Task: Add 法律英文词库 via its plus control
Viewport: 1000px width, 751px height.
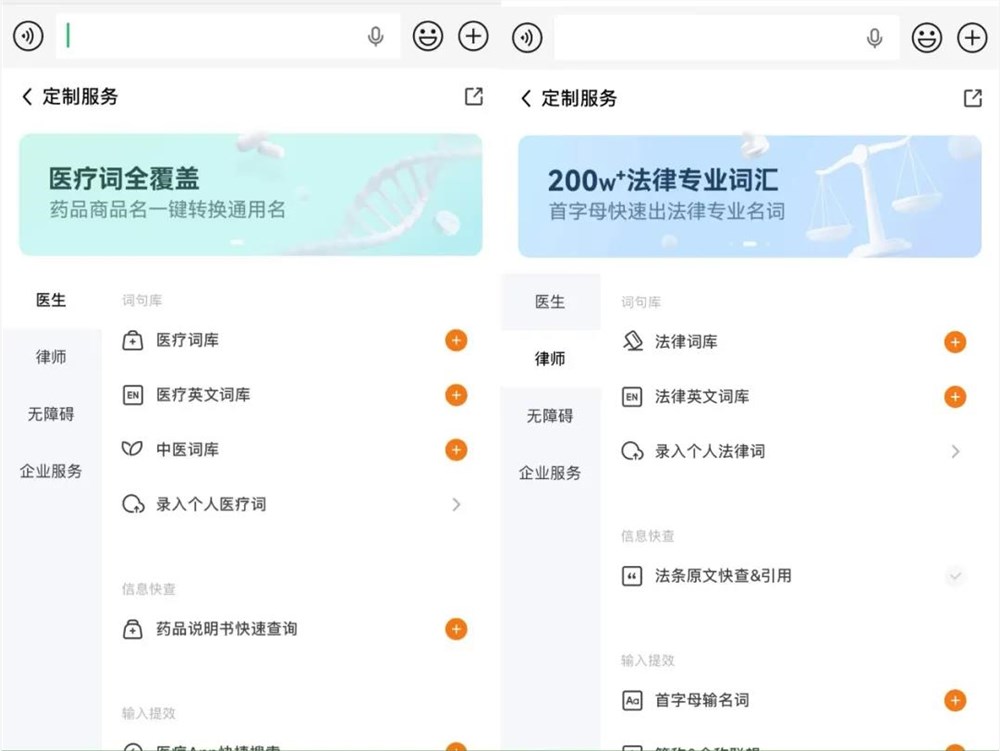Action: [x=956, y=396]
